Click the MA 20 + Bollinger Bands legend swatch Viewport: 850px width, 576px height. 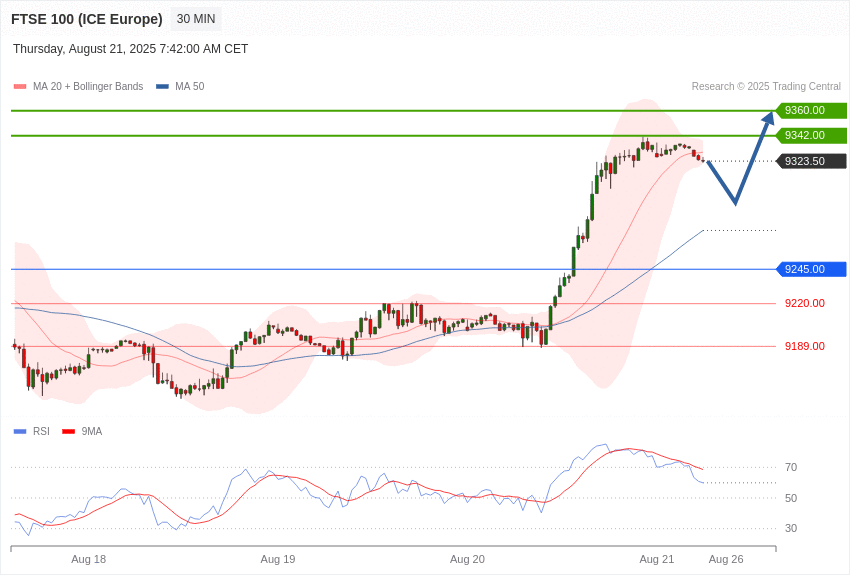point(20,86)
